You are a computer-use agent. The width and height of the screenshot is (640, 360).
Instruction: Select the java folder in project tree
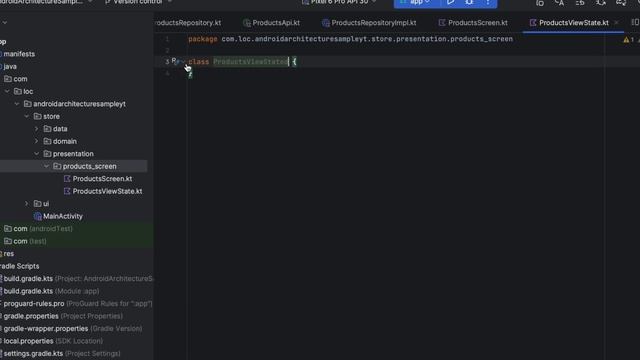9,67
